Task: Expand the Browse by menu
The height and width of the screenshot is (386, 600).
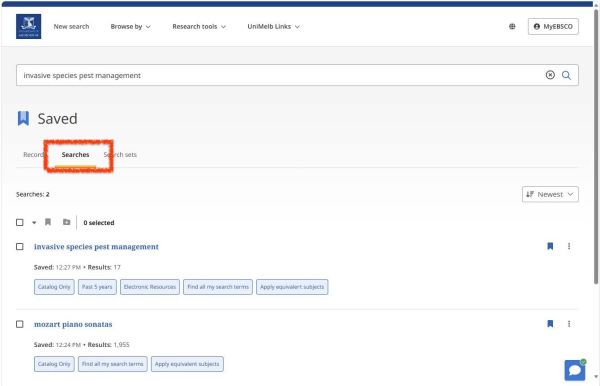Action: (x=130, y=26)
